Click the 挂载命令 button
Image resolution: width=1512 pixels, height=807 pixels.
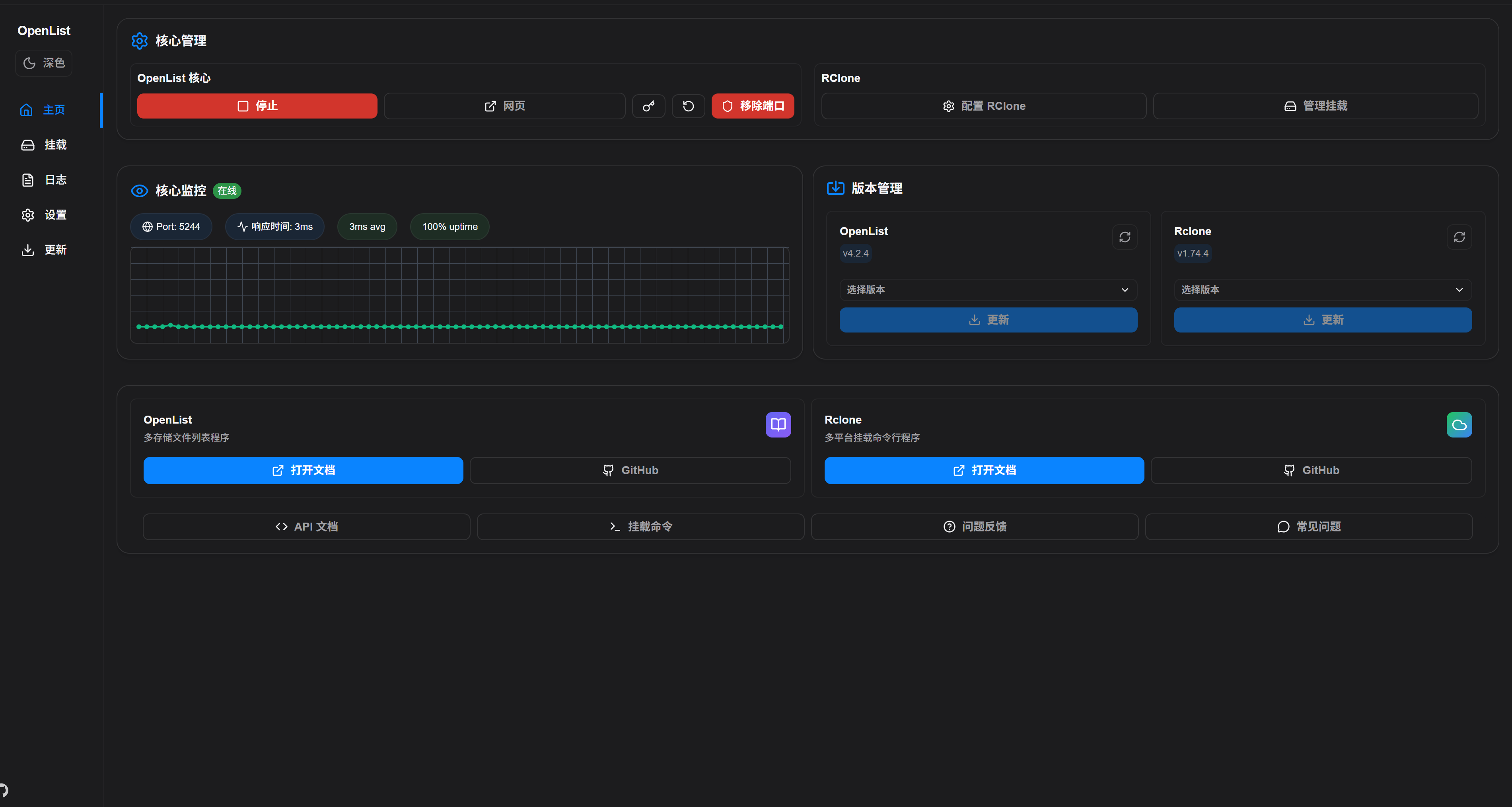click(x=640, y=527)
